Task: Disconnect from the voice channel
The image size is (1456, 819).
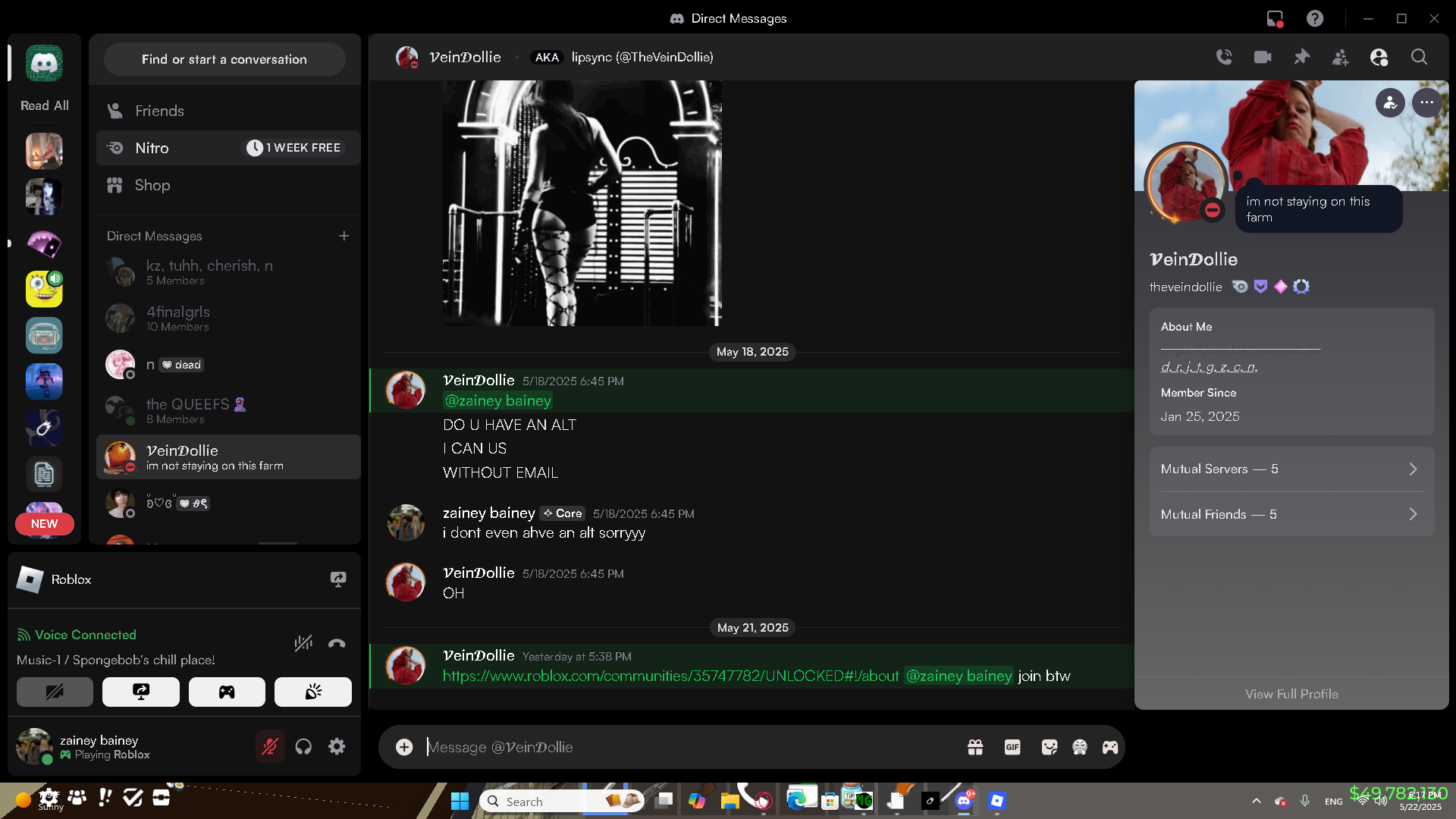Action: coord(337,644)
